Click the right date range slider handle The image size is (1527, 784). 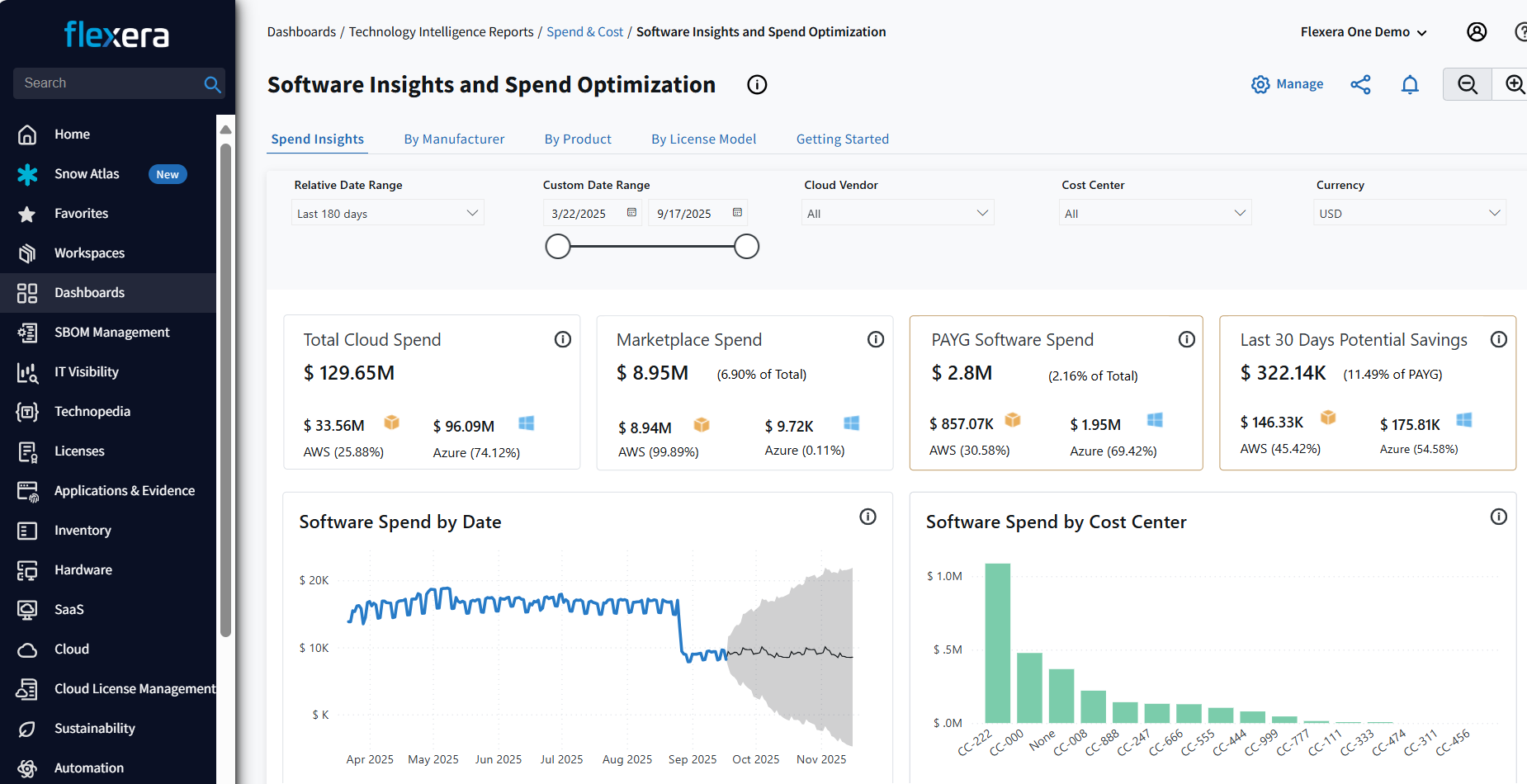pos(746,246)
